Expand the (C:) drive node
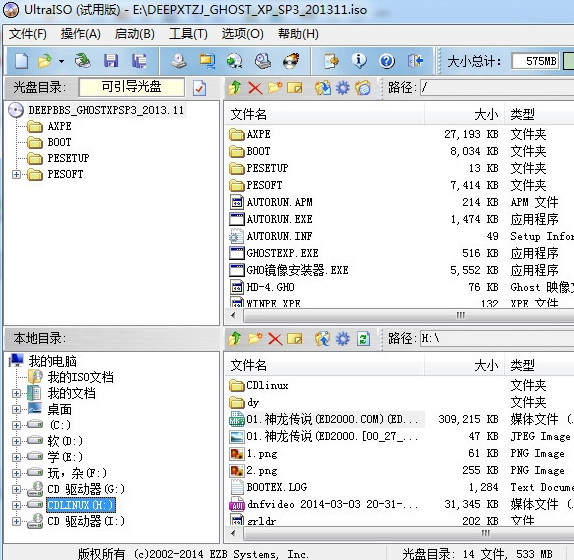This screenshot has width=574, height=560. coord(16,425)
